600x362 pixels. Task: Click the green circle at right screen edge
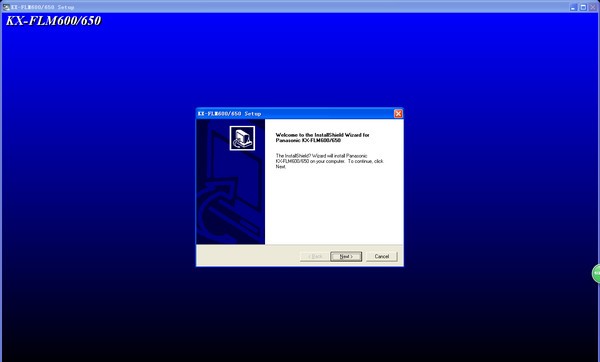(596, 273)
